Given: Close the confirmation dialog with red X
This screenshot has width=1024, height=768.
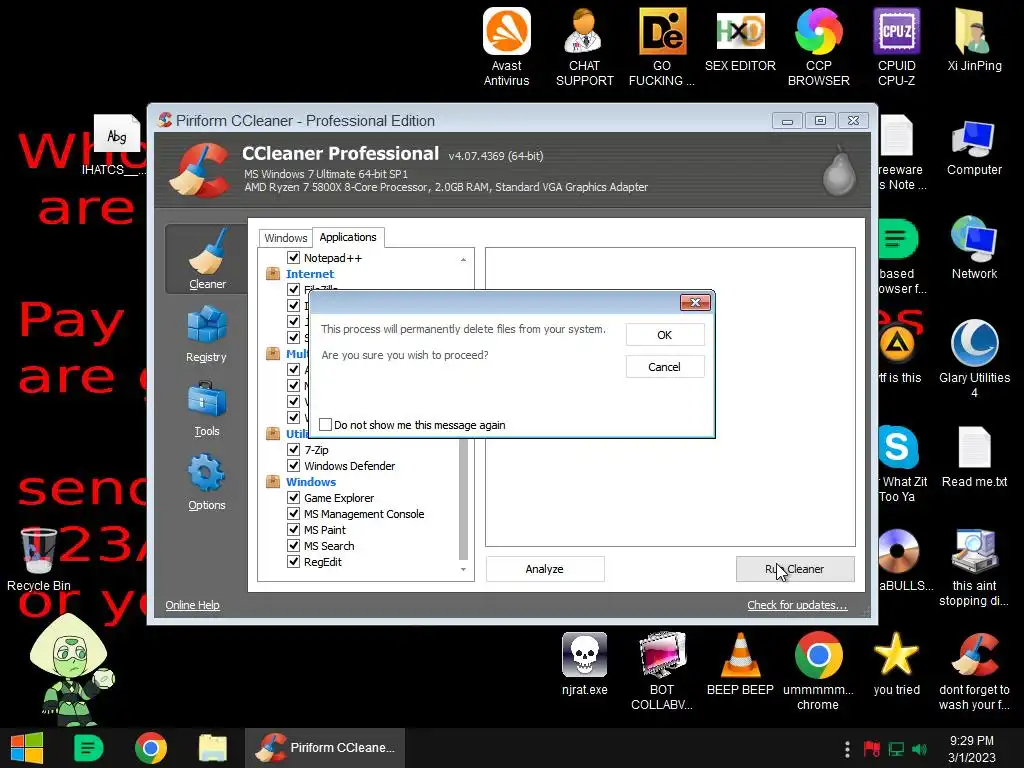Looking at the screenshot, I should 696,302.
